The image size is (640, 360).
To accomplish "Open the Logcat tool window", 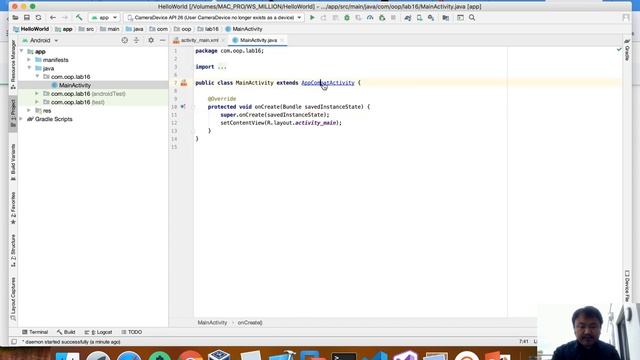I will pos(98,332).
